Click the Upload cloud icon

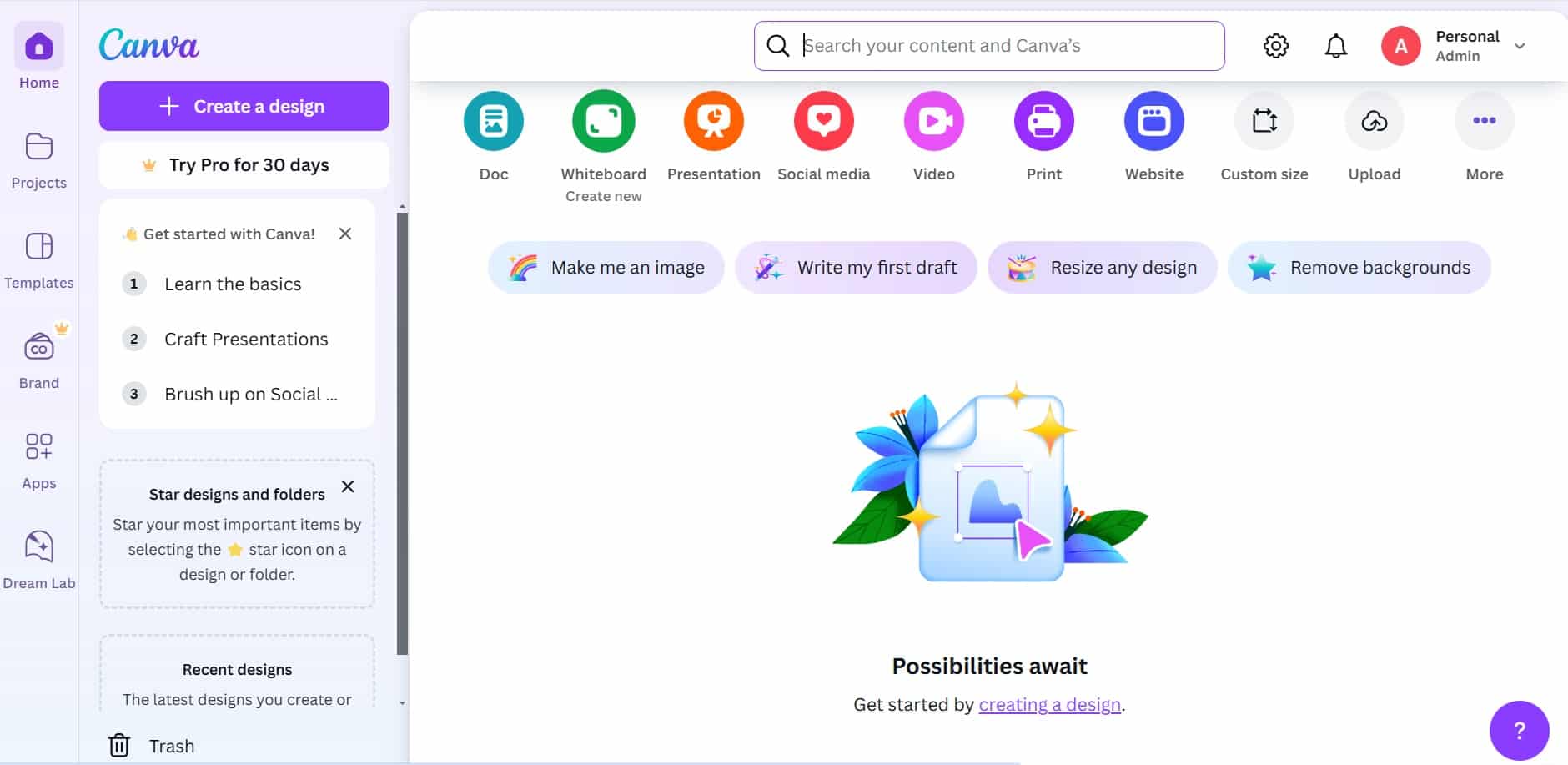pyautogui.click(x=1374, y=122)
